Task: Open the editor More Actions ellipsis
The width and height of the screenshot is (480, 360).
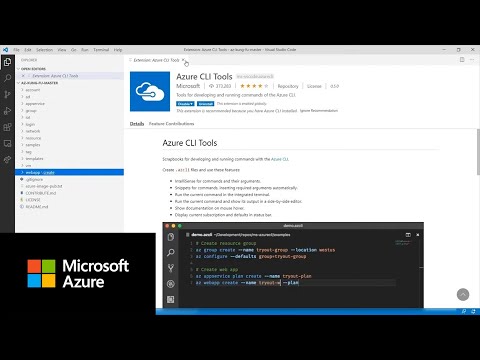Action: (x=472, y=60)
